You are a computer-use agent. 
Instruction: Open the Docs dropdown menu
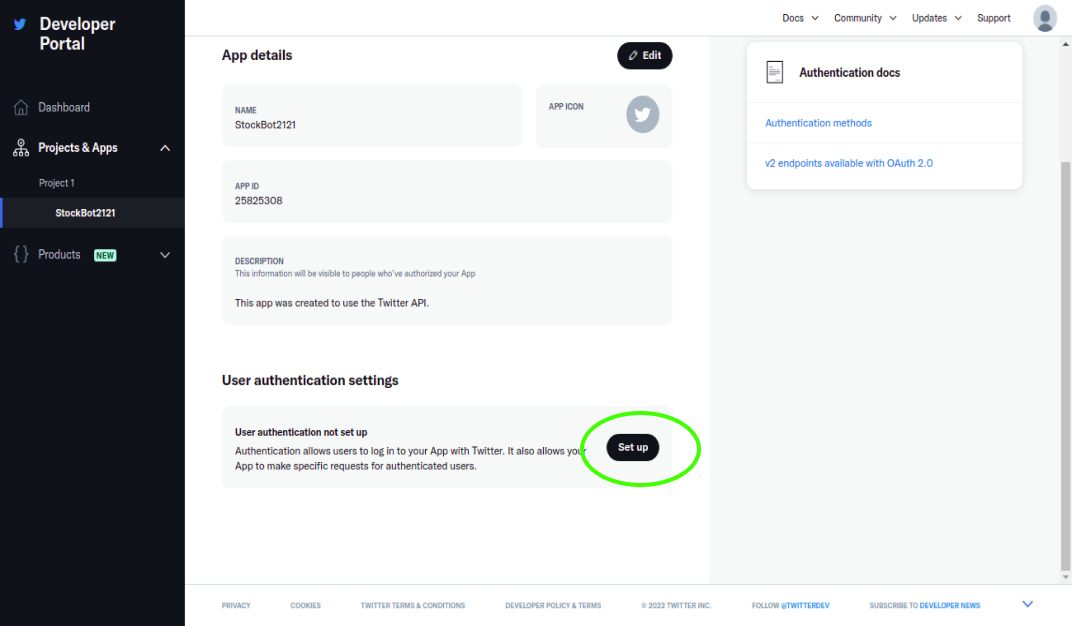[800, 18]
